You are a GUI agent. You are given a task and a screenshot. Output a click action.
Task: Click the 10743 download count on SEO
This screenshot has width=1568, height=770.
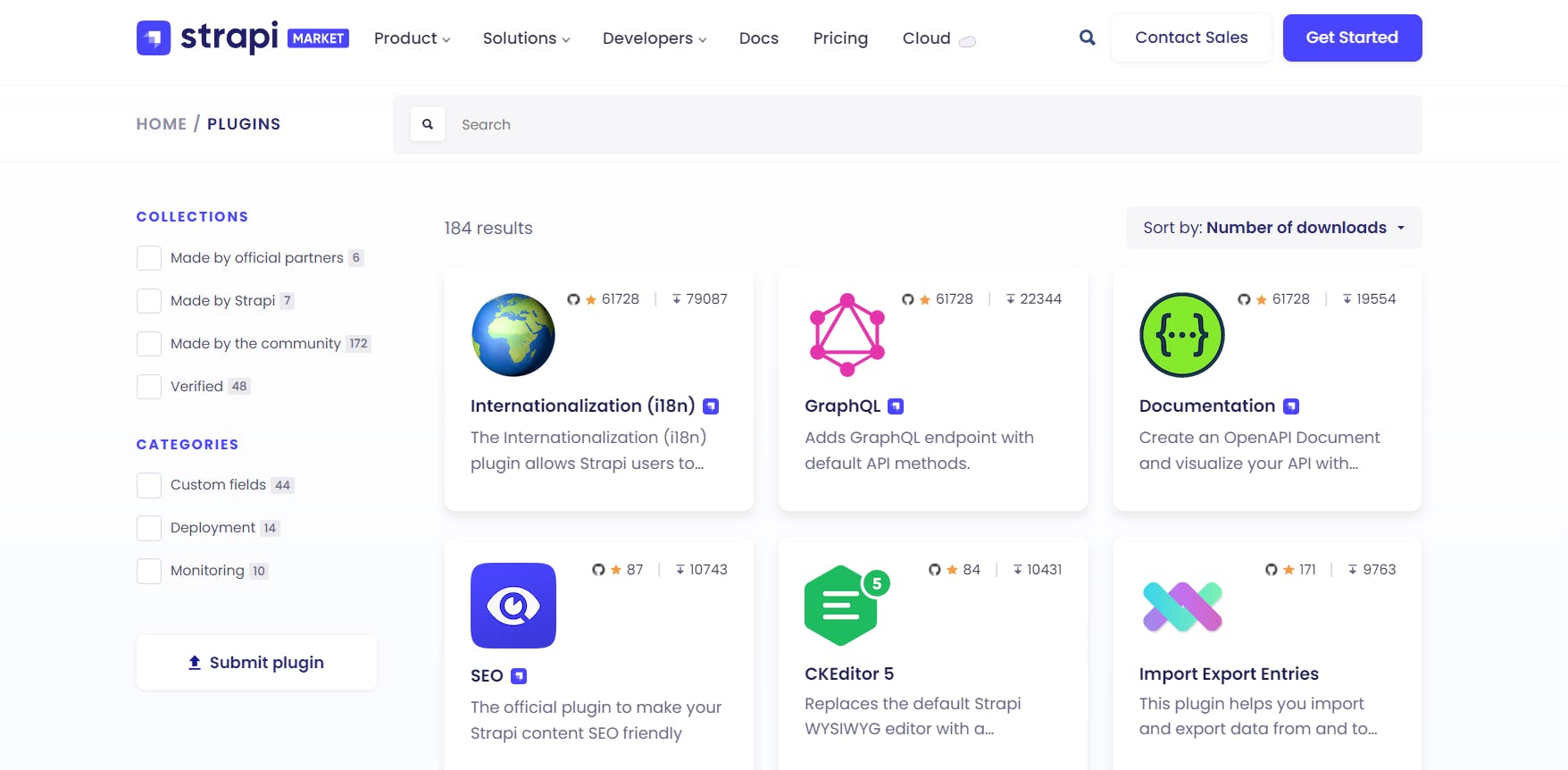pyautogui.click(x=708, y=570)
